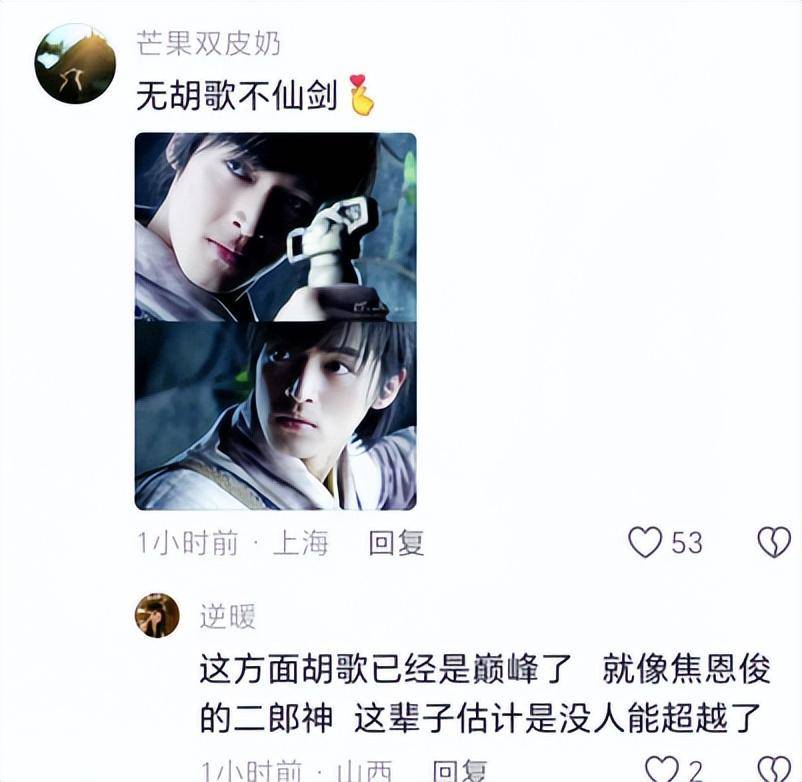Tap the like count 2 on the reply
Screen dimensions: 802x782
[x=695, y=770]
